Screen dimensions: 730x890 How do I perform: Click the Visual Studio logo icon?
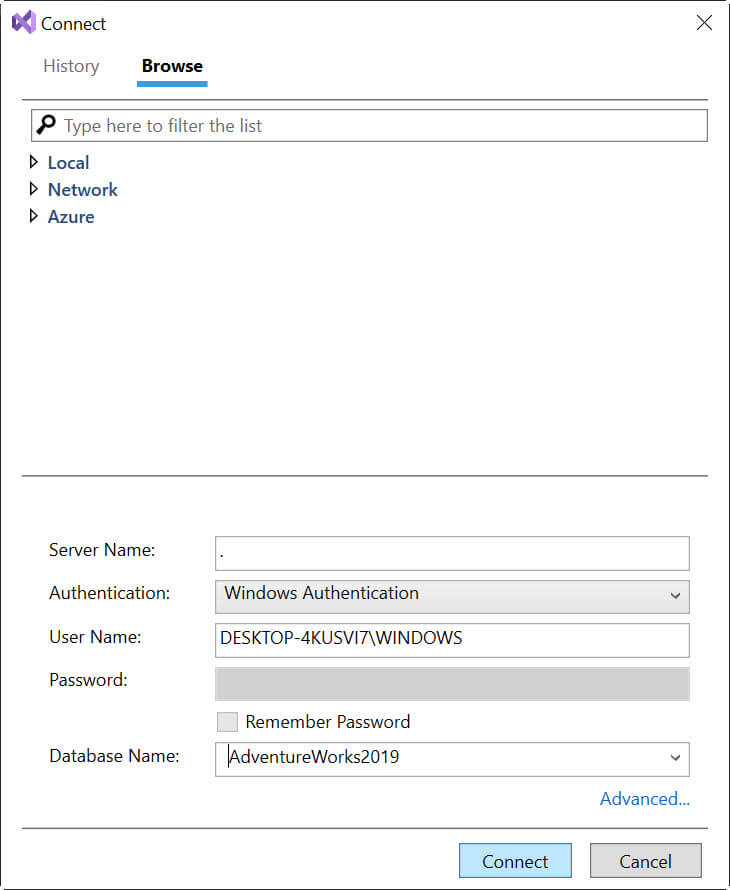24,23
